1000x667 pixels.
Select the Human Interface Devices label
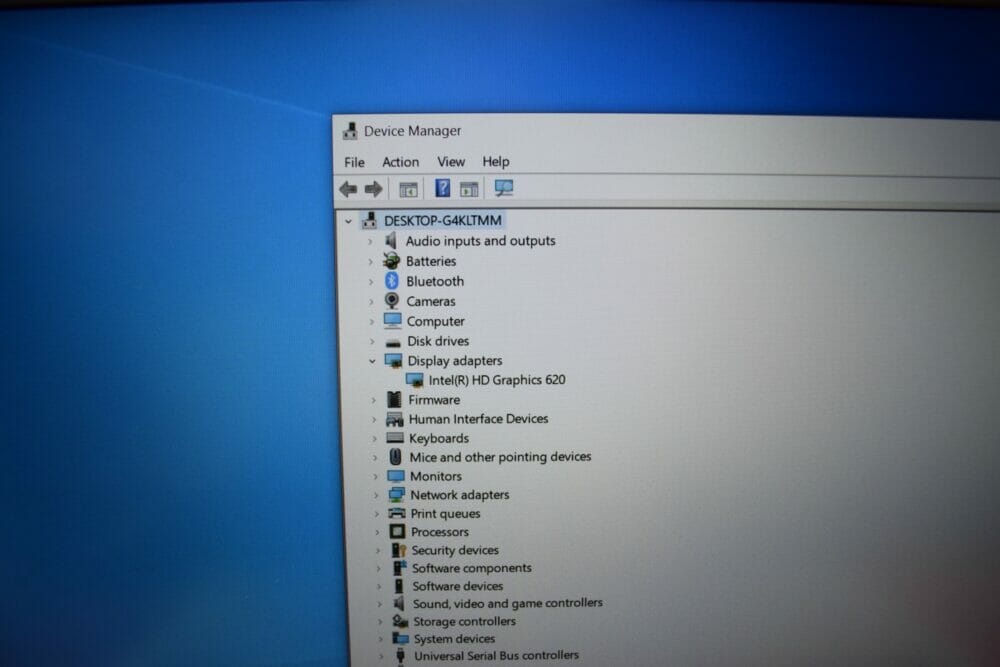[478, 419]
